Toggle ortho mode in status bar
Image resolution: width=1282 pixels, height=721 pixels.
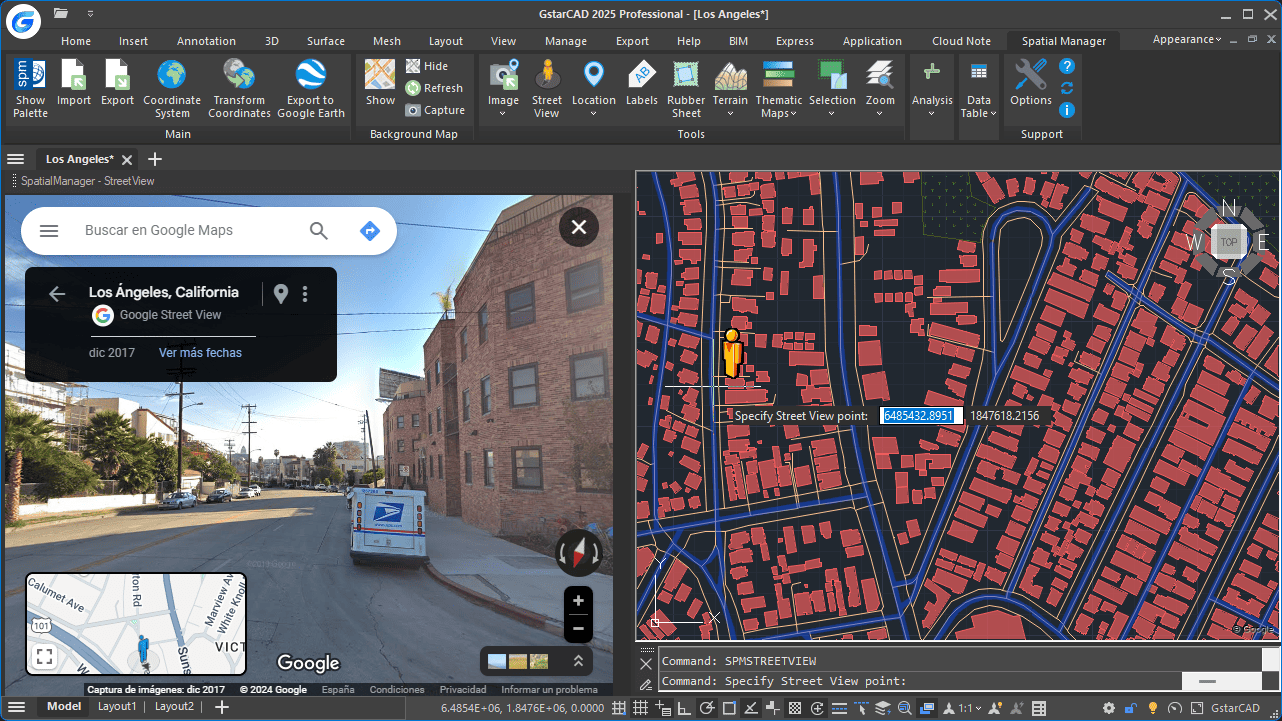tap(684, 708)
